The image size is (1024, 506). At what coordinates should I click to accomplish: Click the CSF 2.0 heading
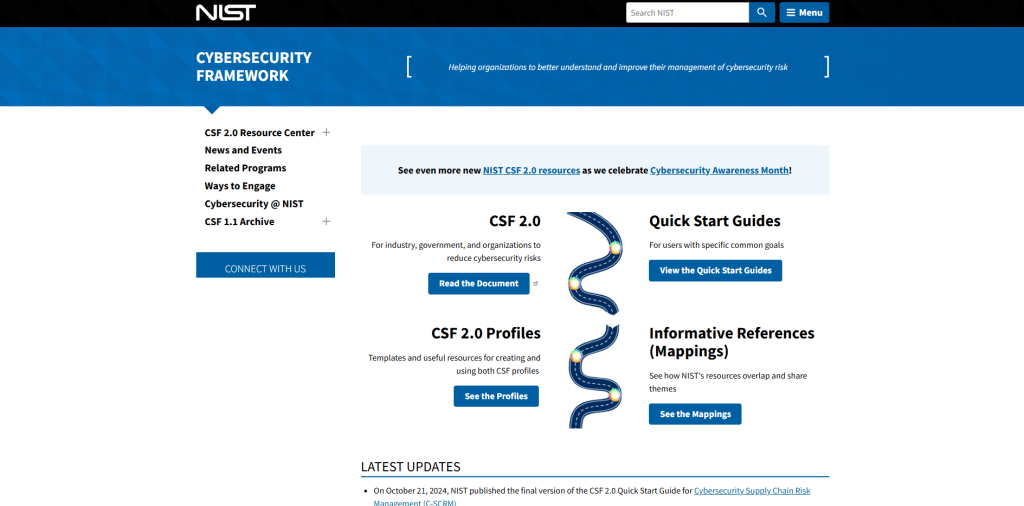(x=515, y=221)
